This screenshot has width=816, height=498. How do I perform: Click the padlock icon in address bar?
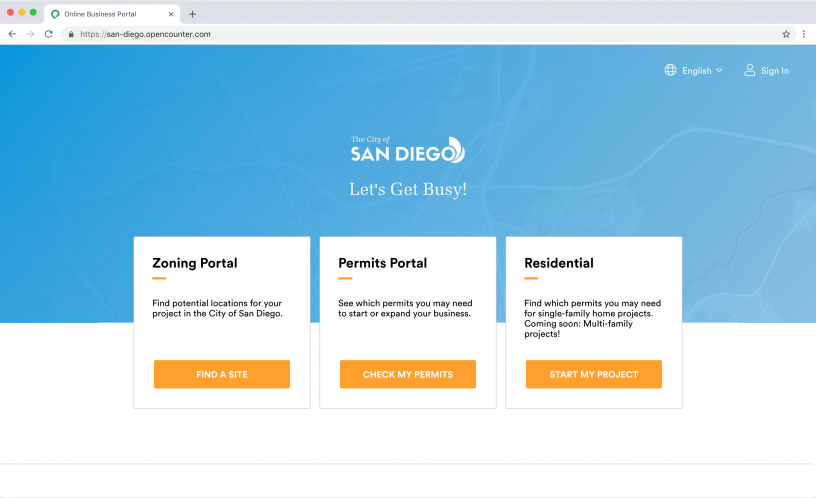tap(71, 34)
